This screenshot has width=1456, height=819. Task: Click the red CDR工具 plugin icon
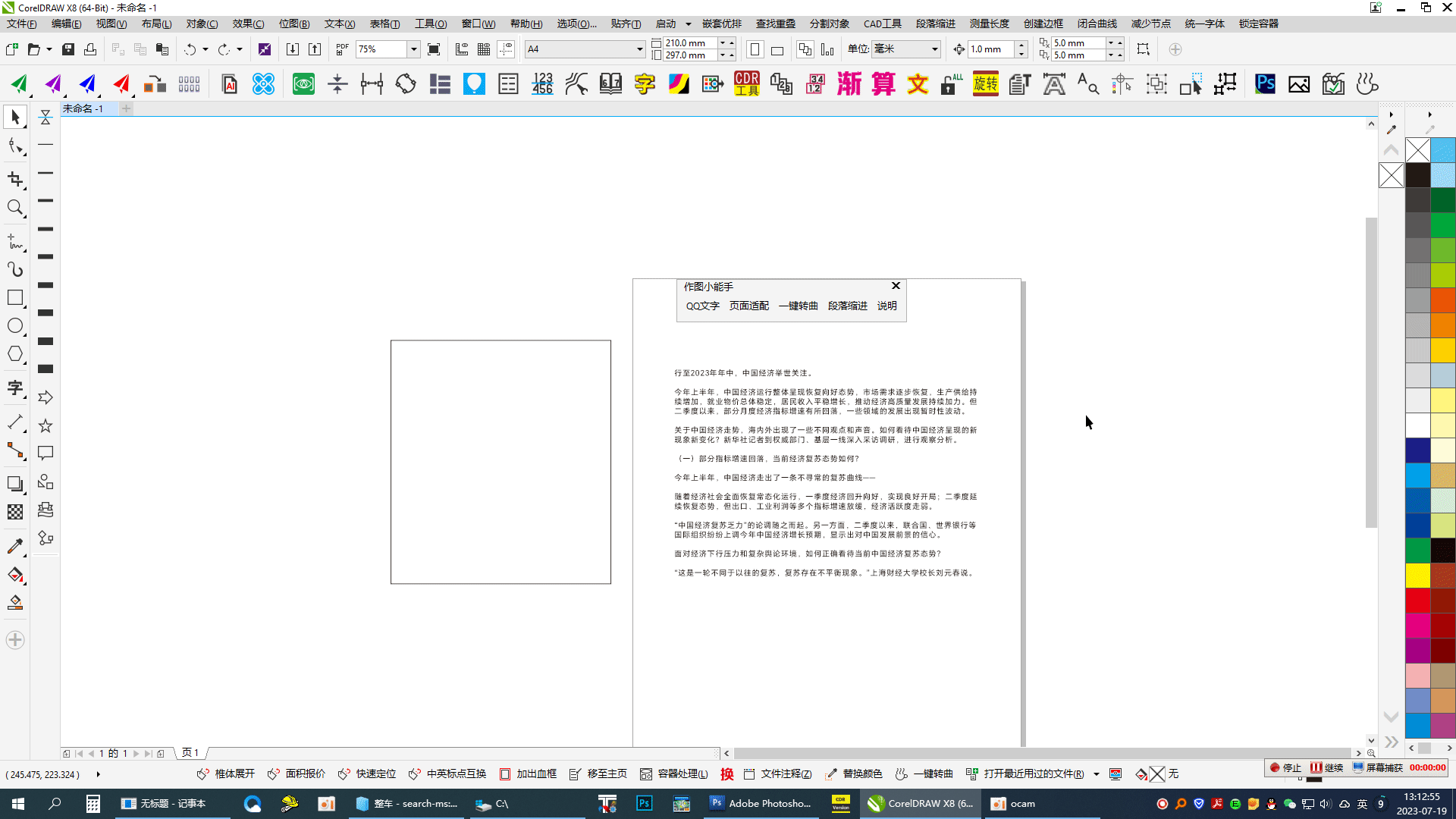coord(746,84)
